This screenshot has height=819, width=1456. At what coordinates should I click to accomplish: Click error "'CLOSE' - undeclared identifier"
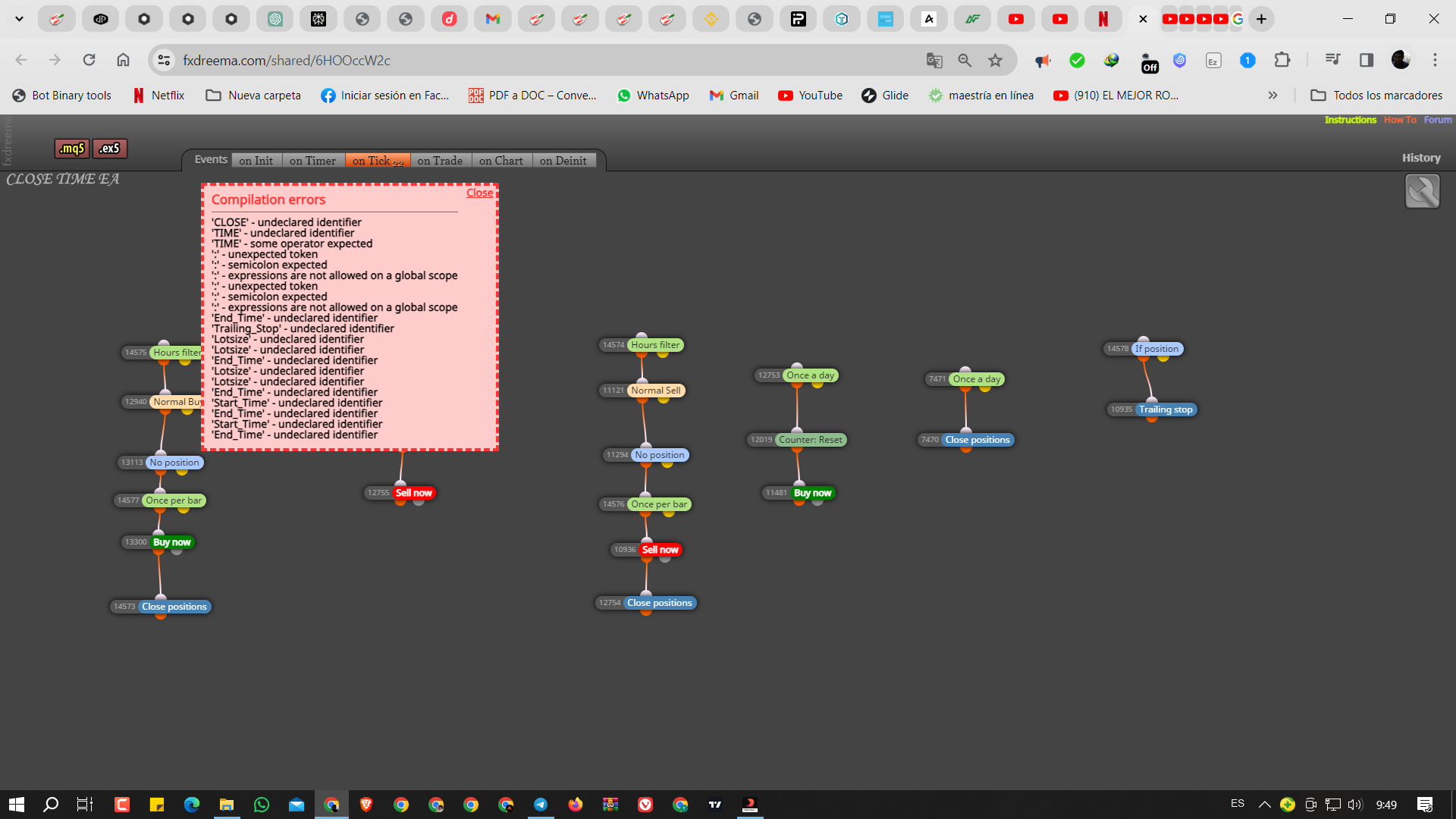tap(287, 222)
